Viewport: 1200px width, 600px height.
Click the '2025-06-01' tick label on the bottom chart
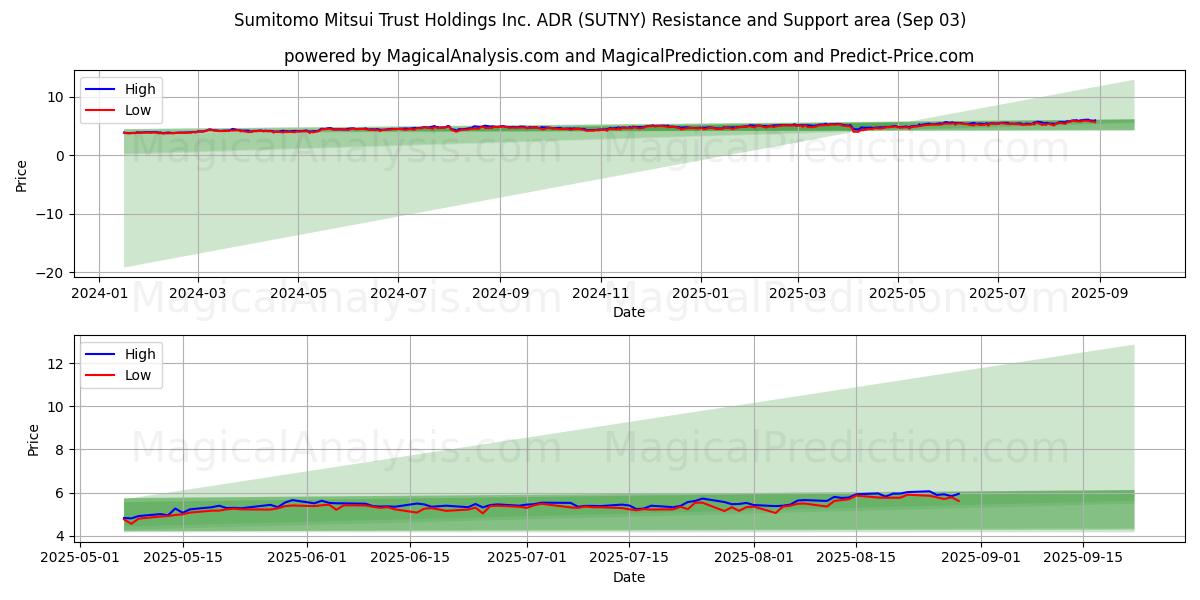click(x=306, y=559)
